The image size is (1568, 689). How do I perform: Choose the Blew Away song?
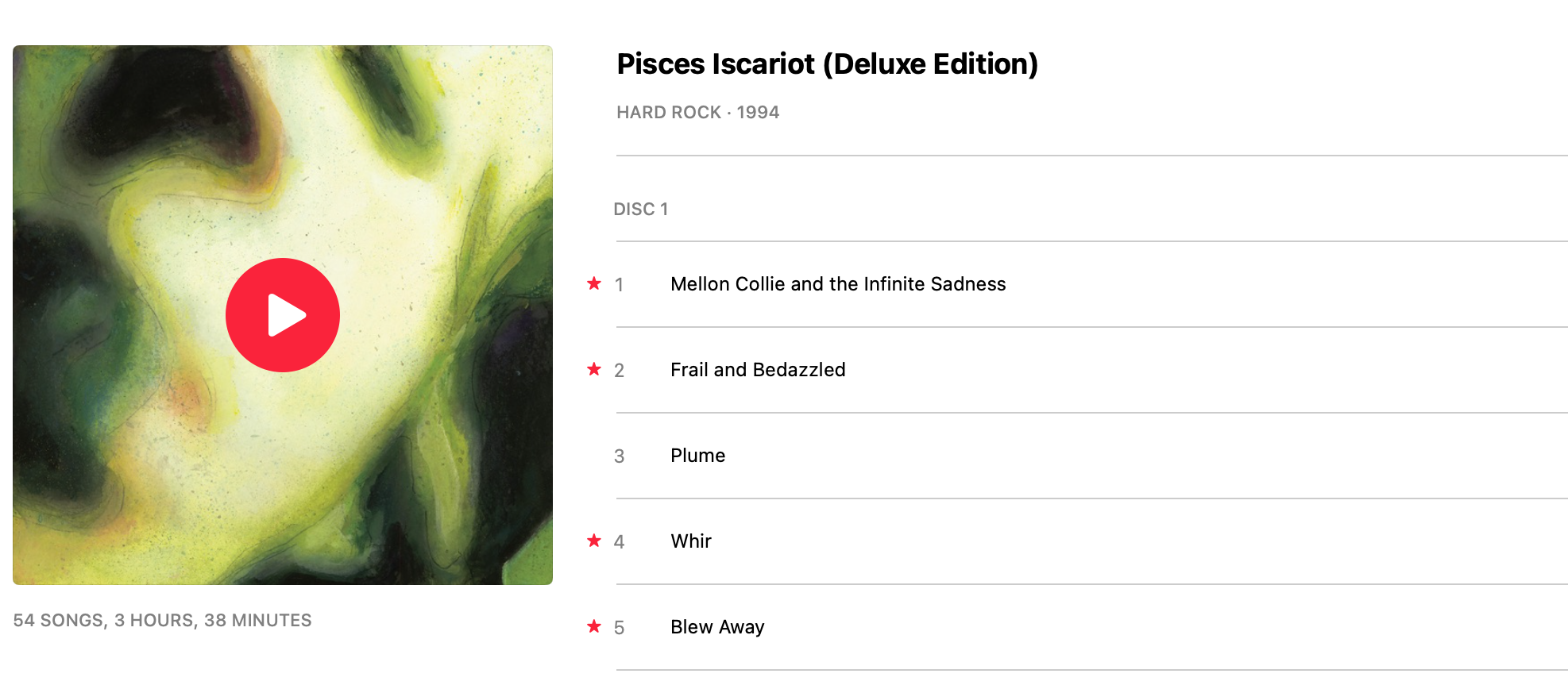(x=717, y=627)
